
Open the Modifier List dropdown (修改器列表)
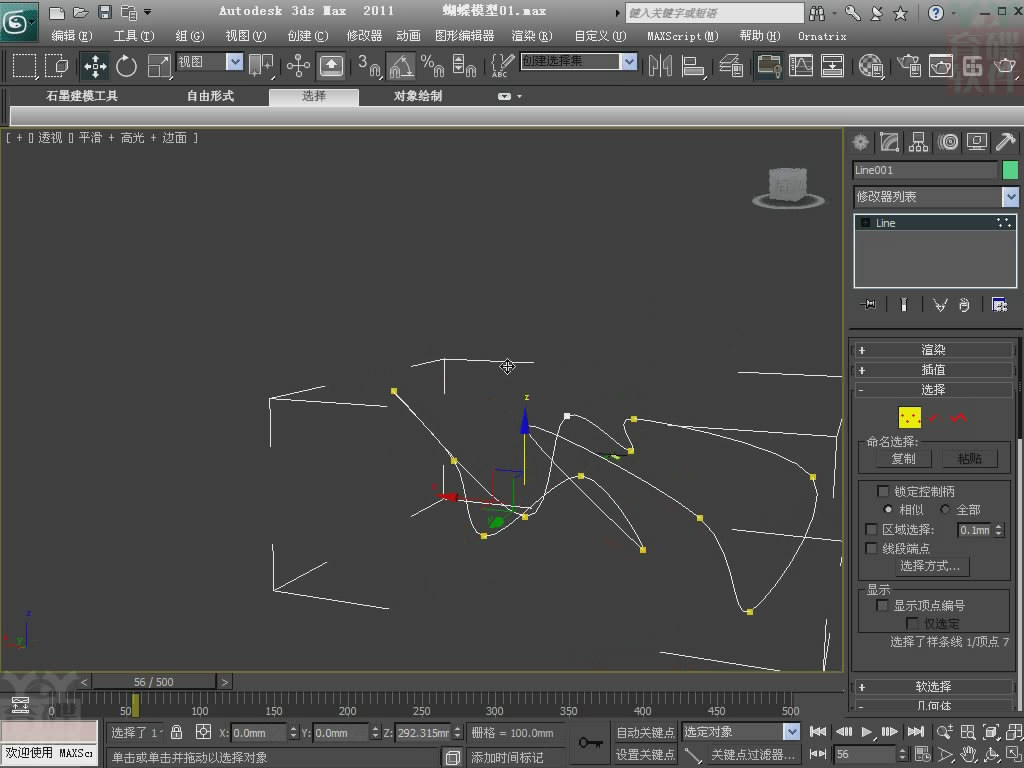point(936,197)
